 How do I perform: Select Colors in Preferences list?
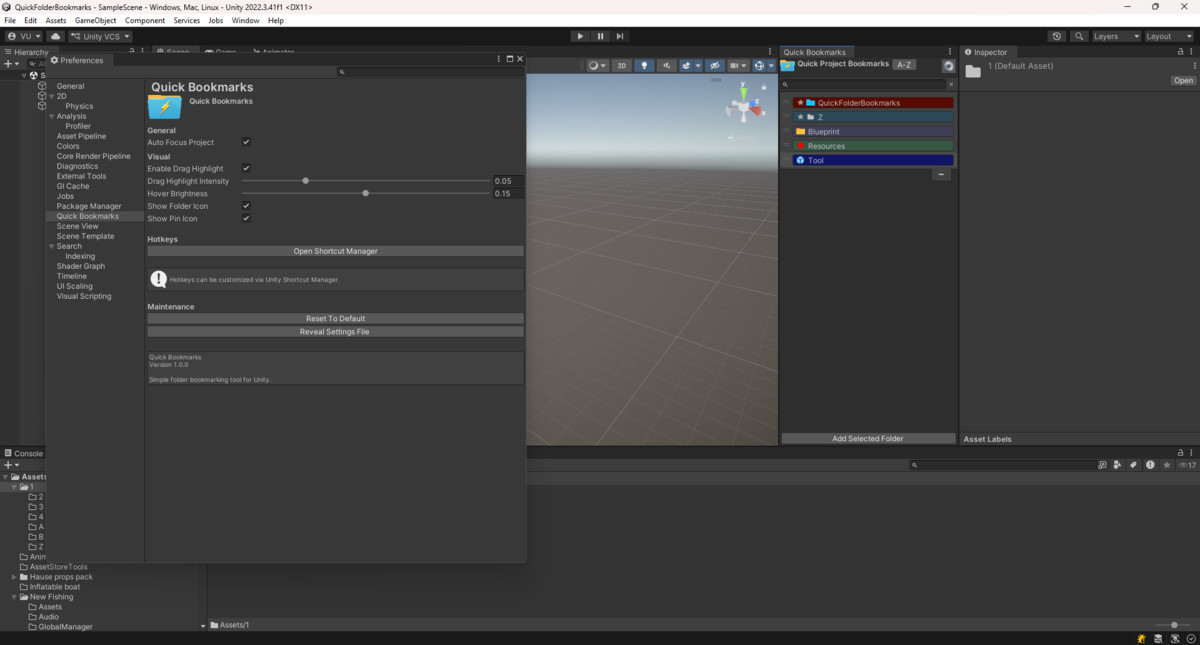(68, 146)
